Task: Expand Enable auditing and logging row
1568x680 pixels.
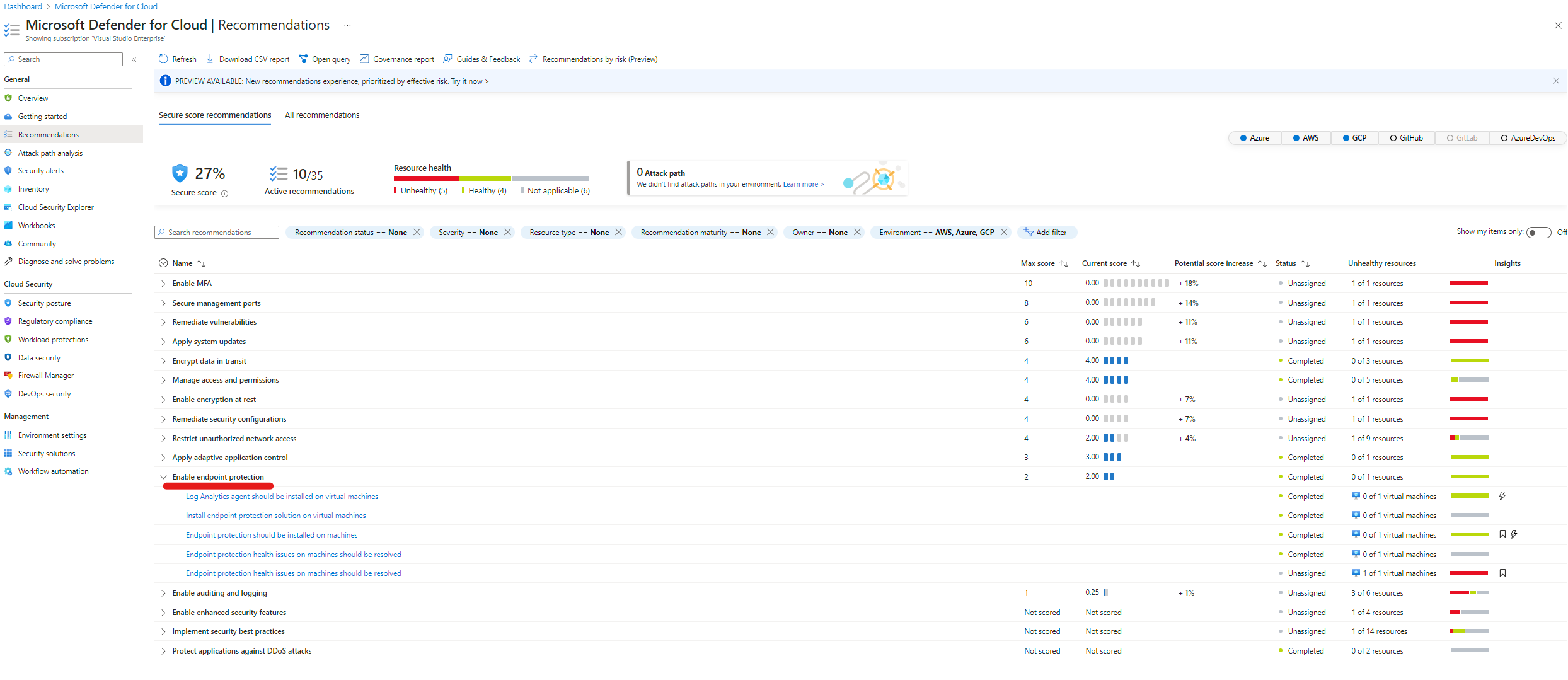Action: (163, 593)
